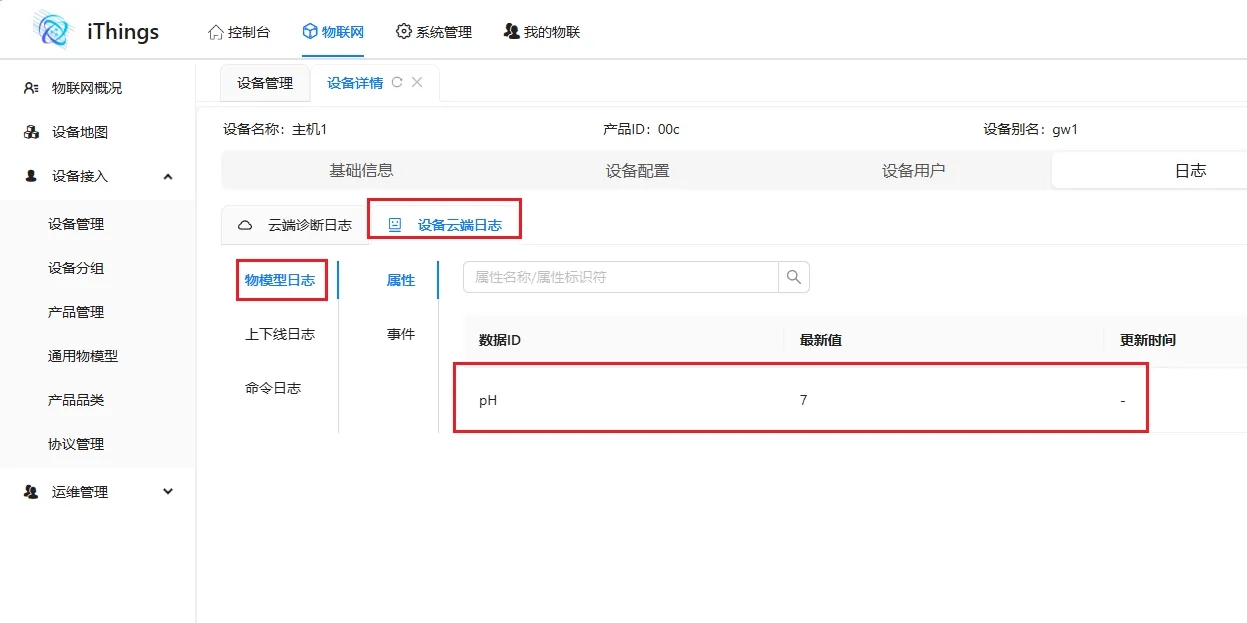
Task: Switch to the 事件 sub-tab
Action: click(x=400, y=334)
